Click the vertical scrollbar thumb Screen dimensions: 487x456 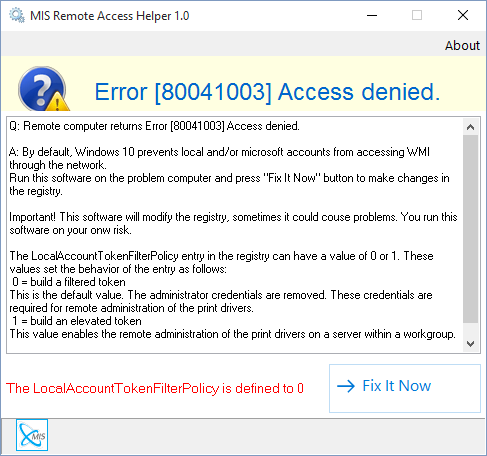(470, 229)
